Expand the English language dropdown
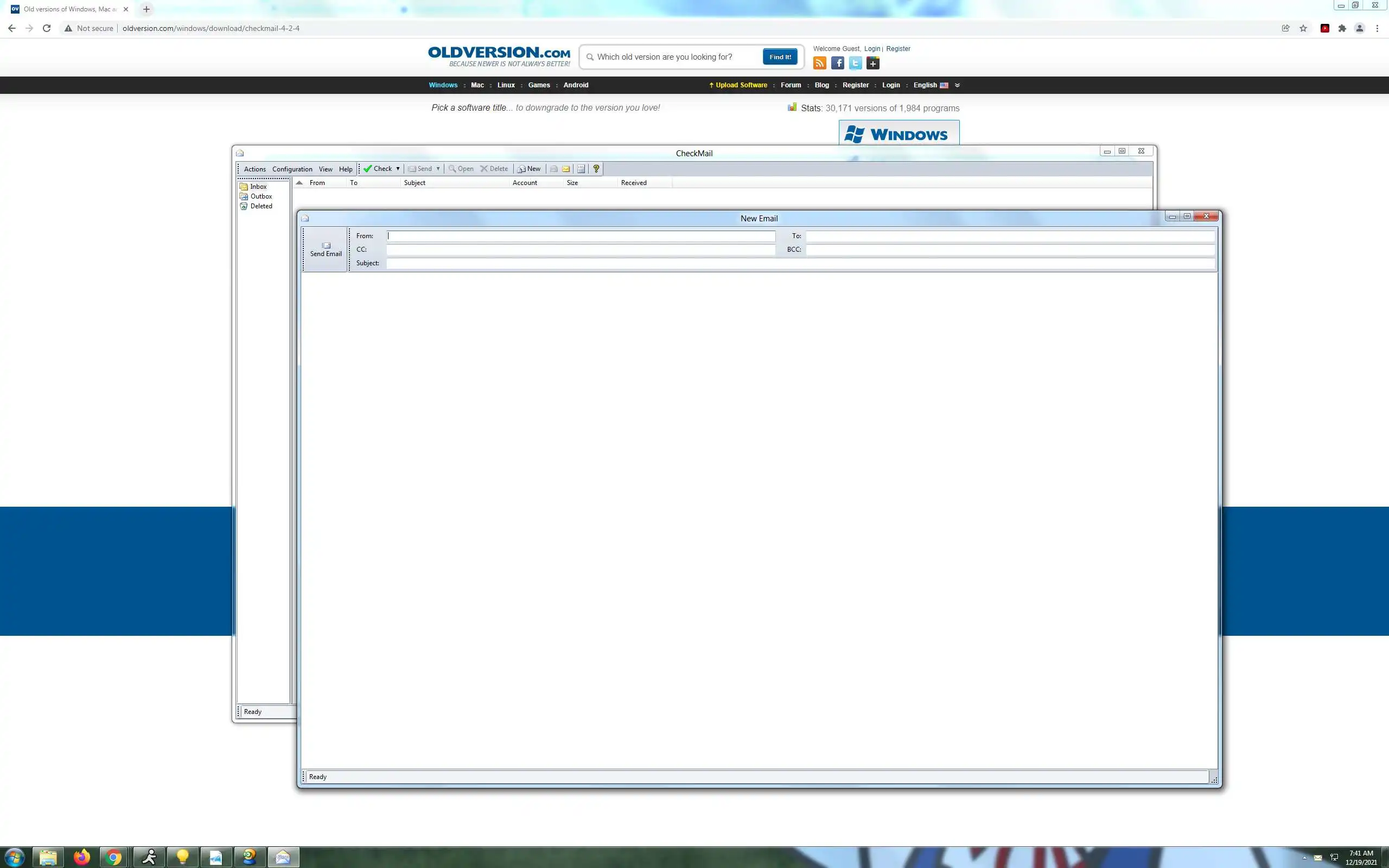Screen dimensions: 1389x868 point(957,85)
